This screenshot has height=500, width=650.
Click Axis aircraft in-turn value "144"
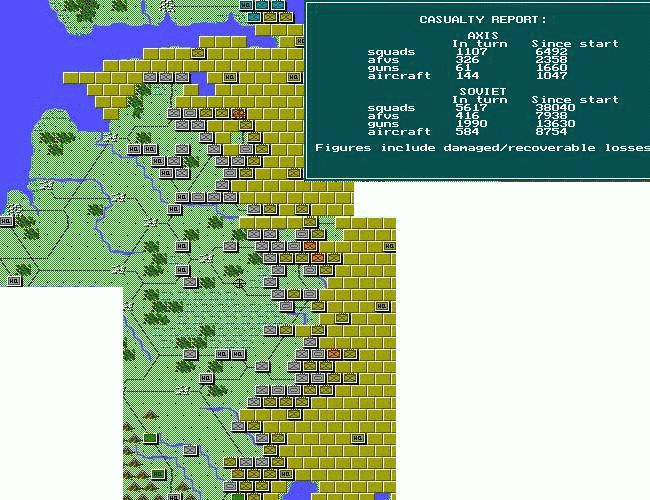click(x=467, y=75)
